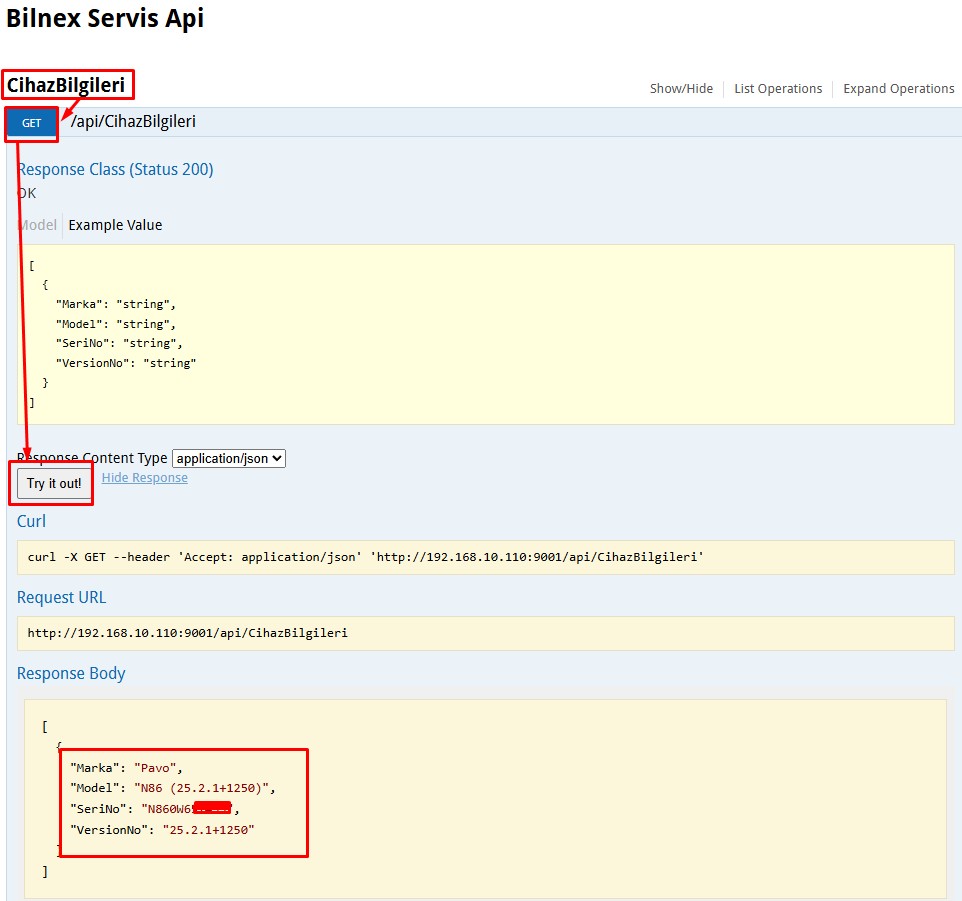Click the "Model": "N86 (25.2.1+1250)" response line
This screenshot has height=901, width=962.
(x=173, y=788)
